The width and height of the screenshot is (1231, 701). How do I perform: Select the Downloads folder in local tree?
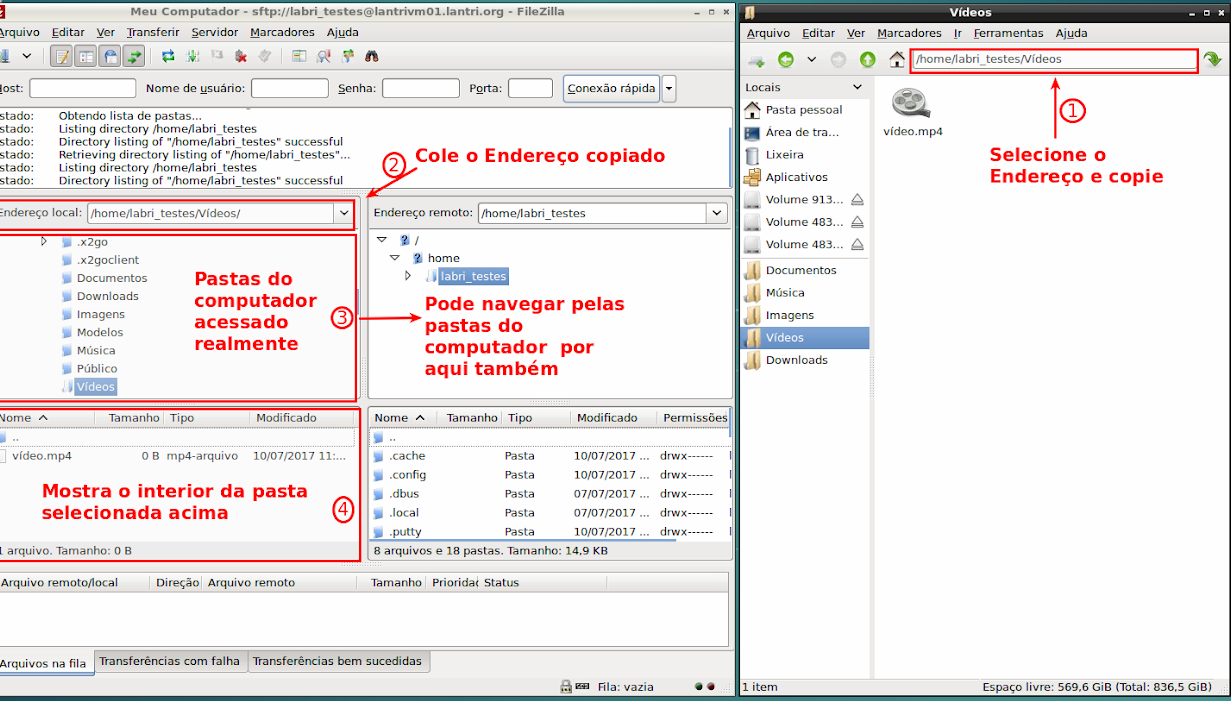pyautogui.click(x=107, y=296)
